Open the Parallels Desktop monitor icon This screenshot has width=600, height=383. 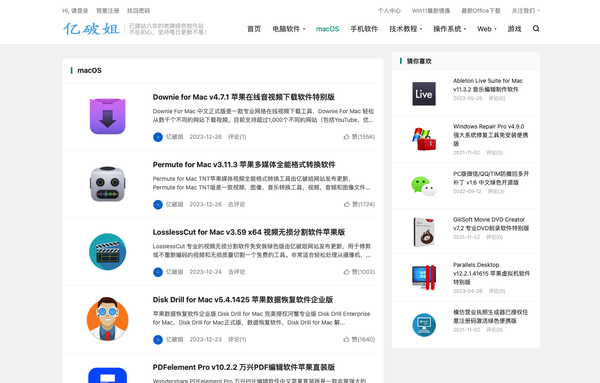tap(424, 277)
